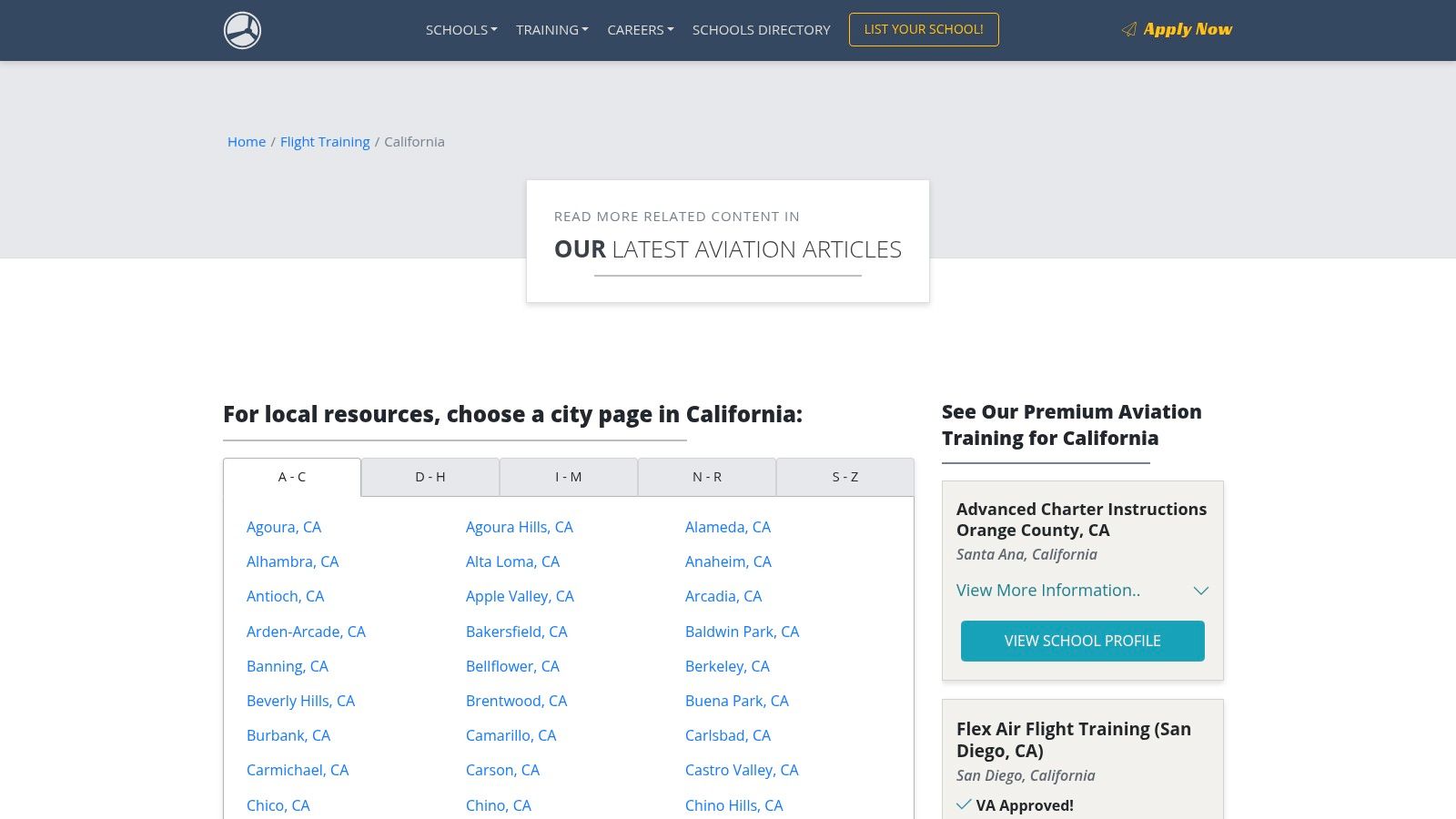The height and width of the screenshot is (819, 1456).
Task: Open Carson, CA city page
Action: [503, 770]
